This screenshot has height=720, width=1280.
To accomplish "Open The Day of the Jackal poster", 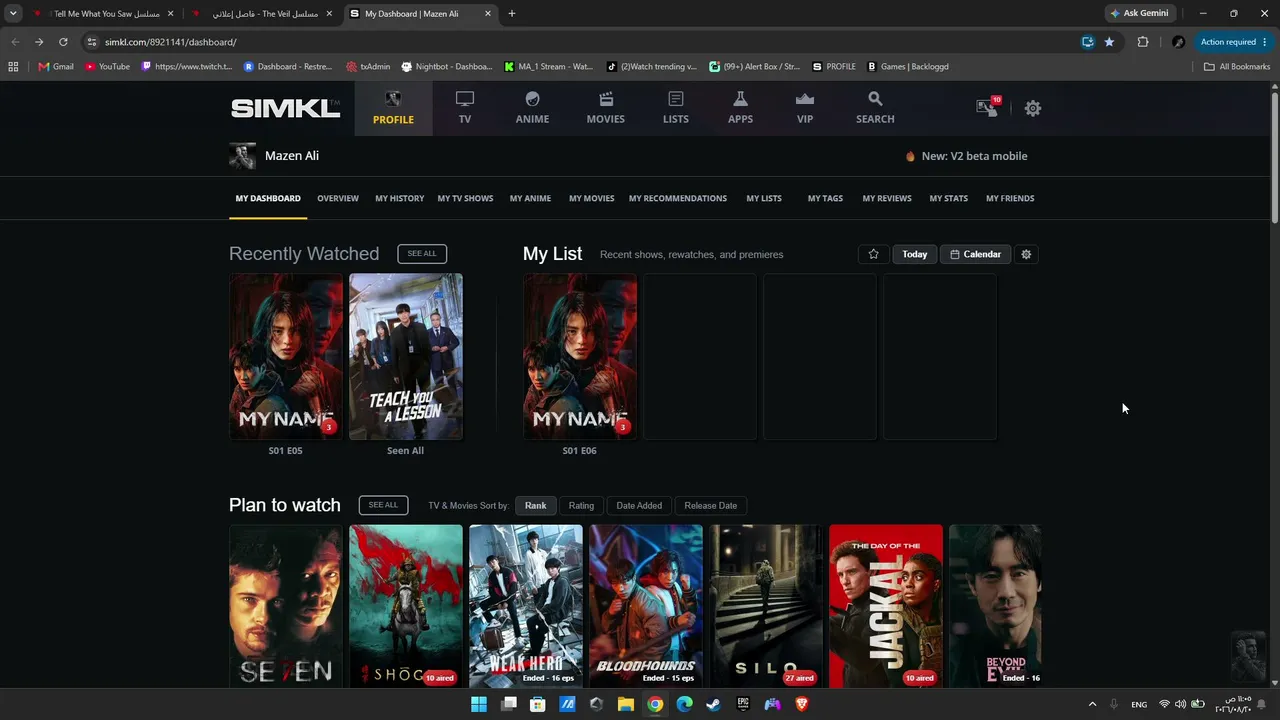I will coord(886,606).
